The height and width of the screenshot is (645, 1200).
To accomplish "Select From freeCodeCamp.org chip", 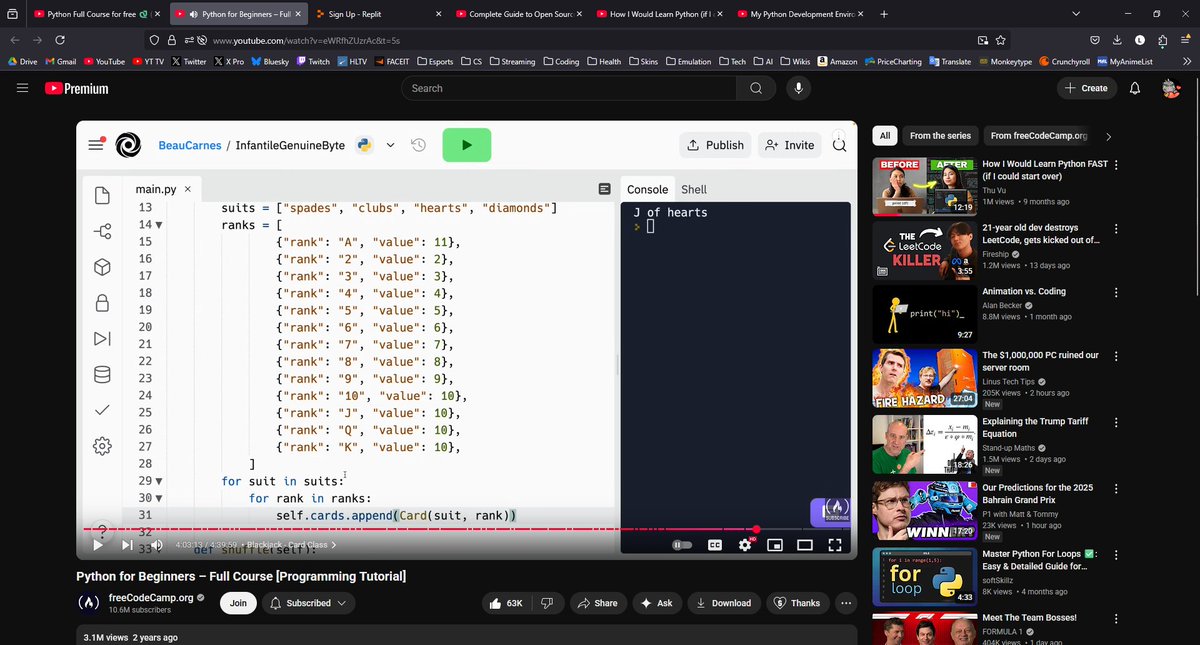I will click(1039, 135).
